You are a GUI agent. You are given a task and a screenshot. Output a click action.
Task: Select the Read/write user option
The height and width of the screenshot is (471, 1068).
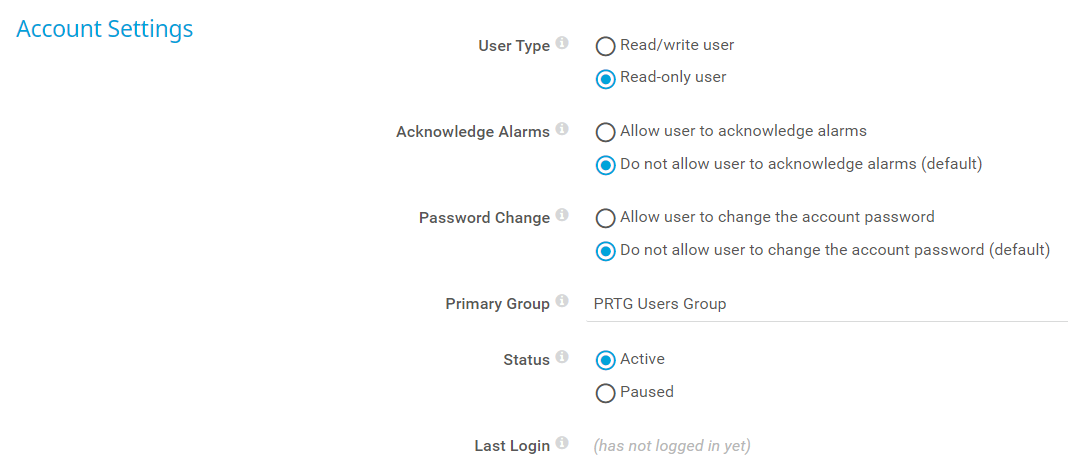tap(605, 46)
